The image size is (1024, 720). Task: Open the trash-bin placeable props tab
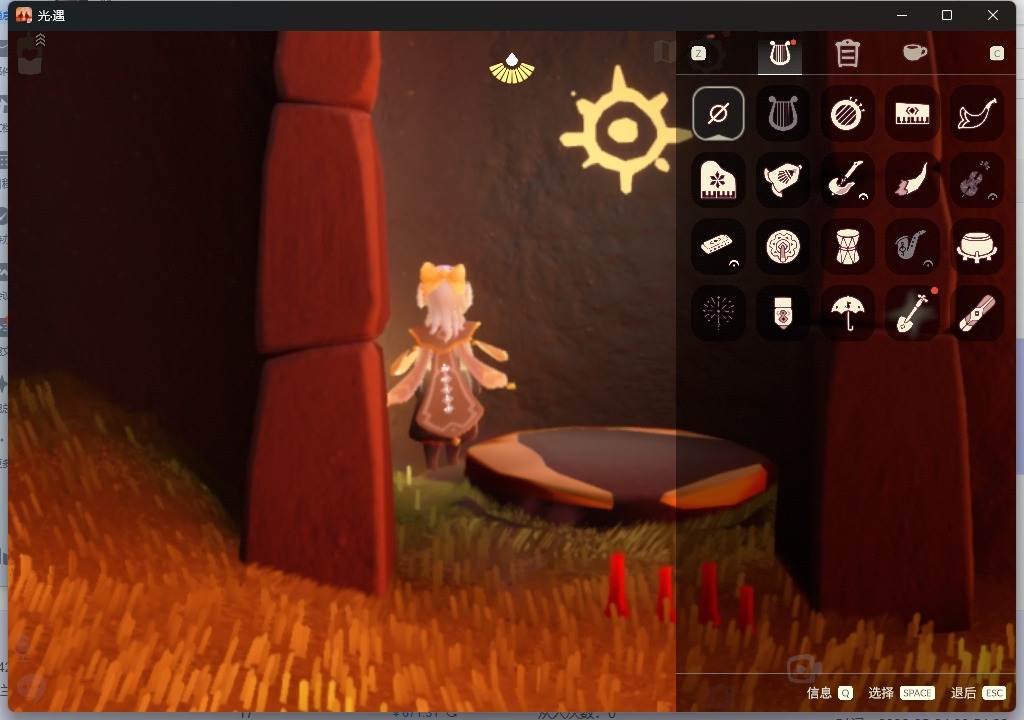point(847,54)
